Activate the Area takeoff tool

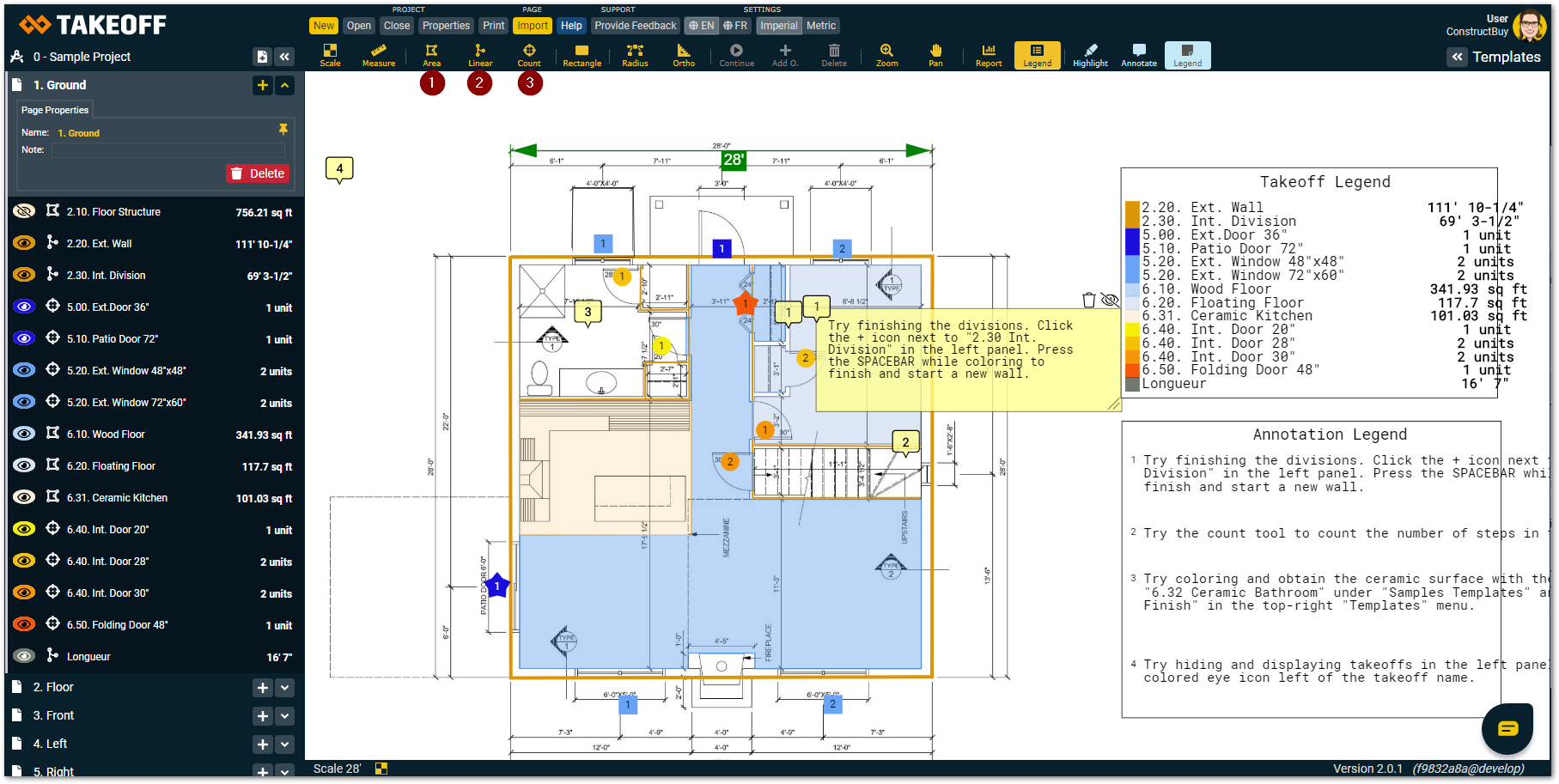point(431,55)
